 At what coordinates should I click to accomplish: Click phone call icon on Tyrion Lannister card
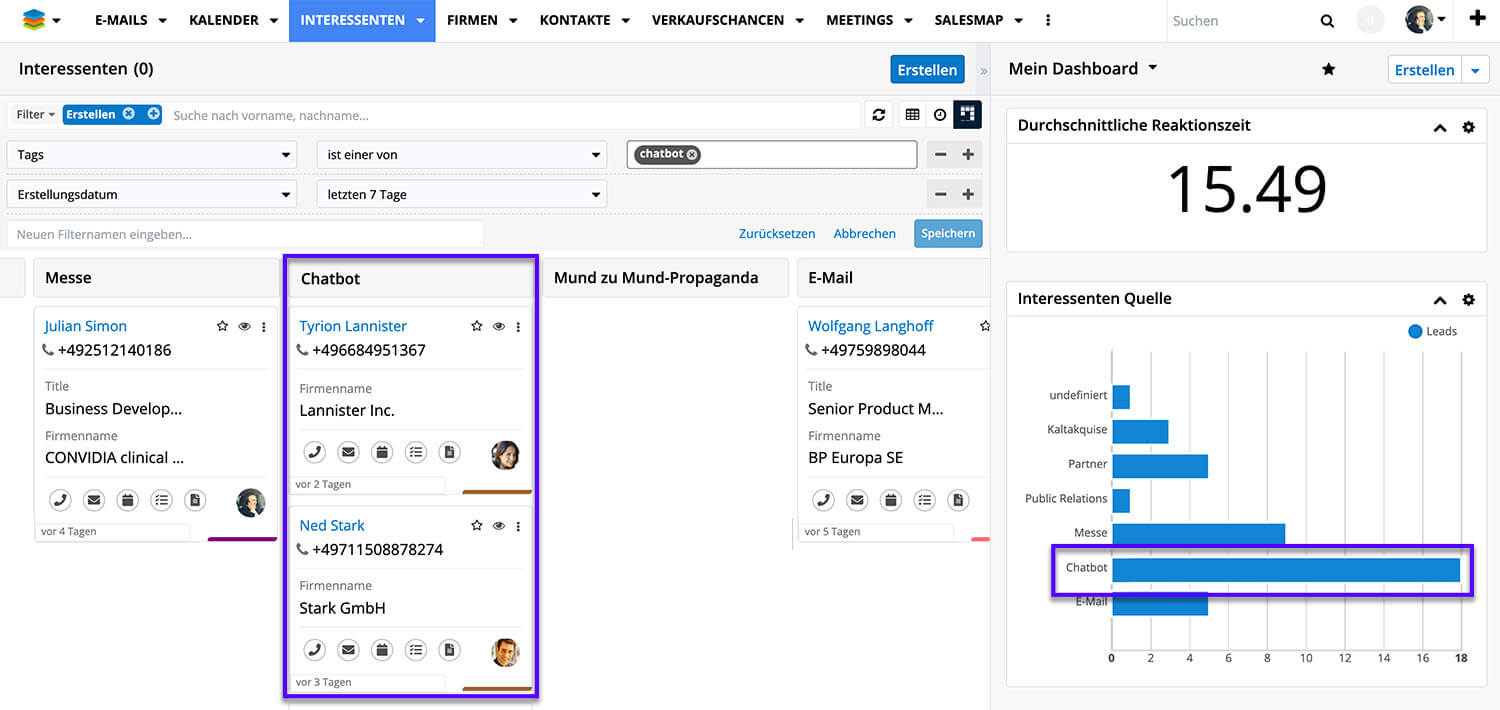(x=314, y=453)
